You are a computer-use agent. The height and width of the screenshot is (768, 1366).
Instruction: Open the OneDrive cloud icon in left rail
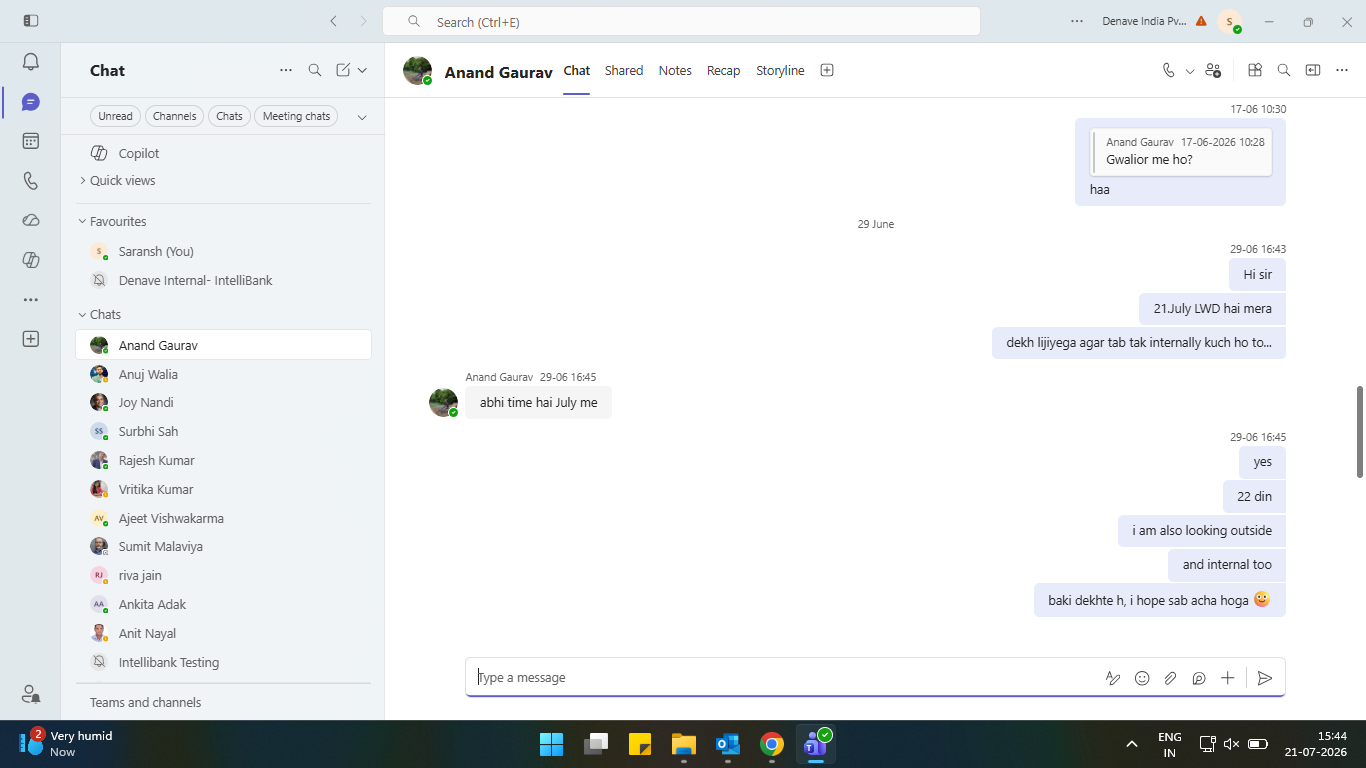click(30, 220)
